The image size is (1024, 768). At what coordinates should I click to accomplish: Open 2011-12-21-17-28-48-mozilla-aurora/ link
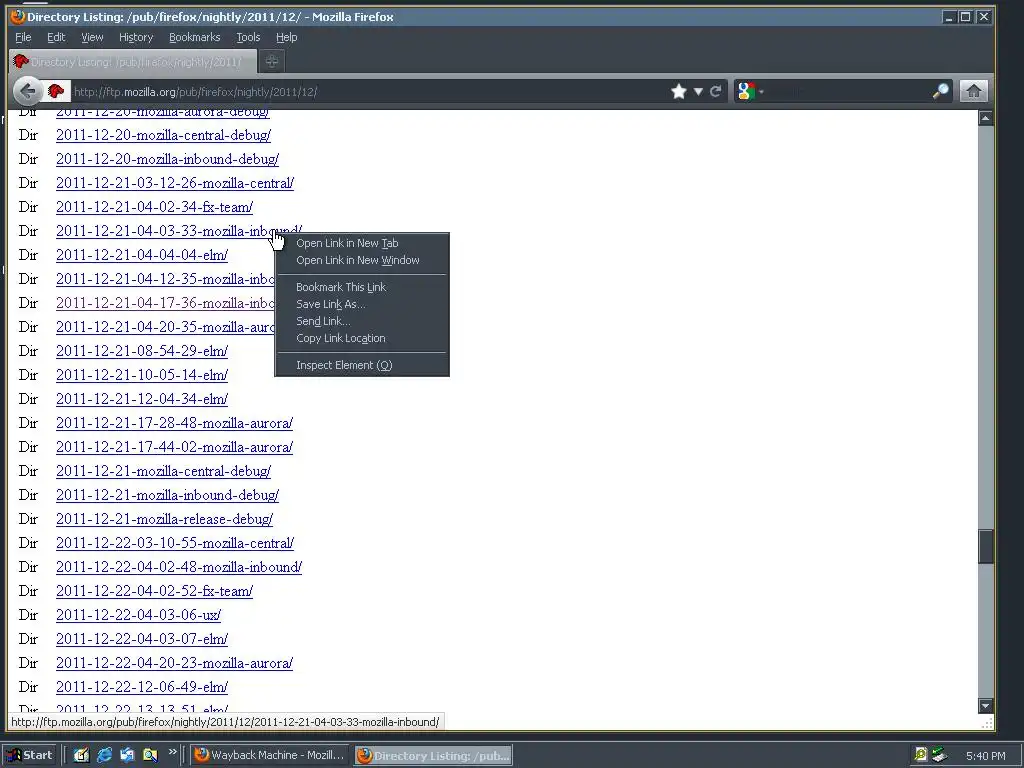click(x=174, y=423)
